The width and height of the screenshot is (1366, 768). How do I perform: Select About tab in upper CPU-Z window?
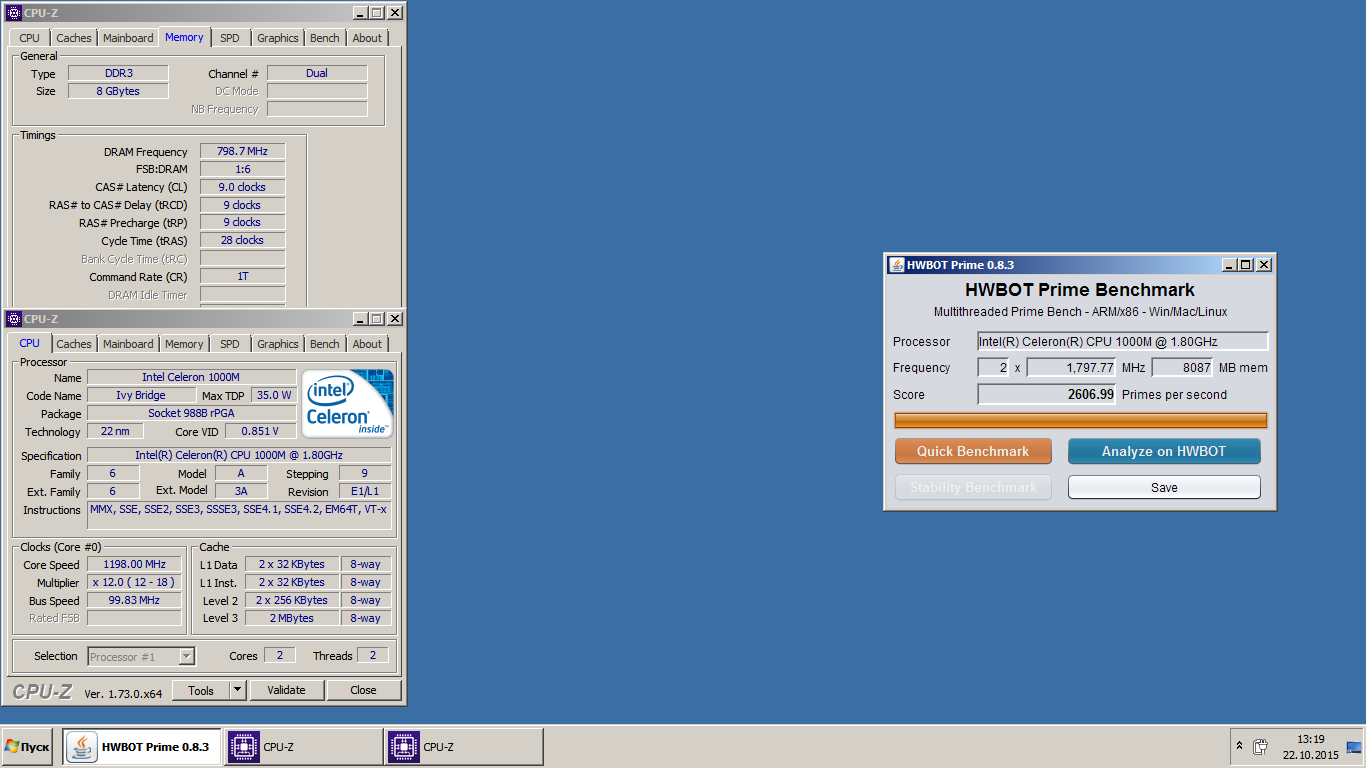pos(367,38)
